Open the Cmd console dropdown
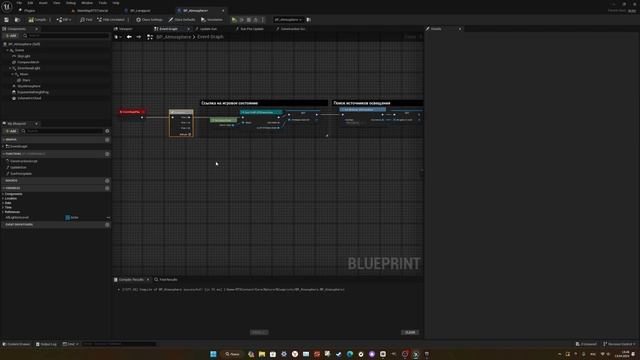Viewport: 640px width, 360px height. [70, 344]
